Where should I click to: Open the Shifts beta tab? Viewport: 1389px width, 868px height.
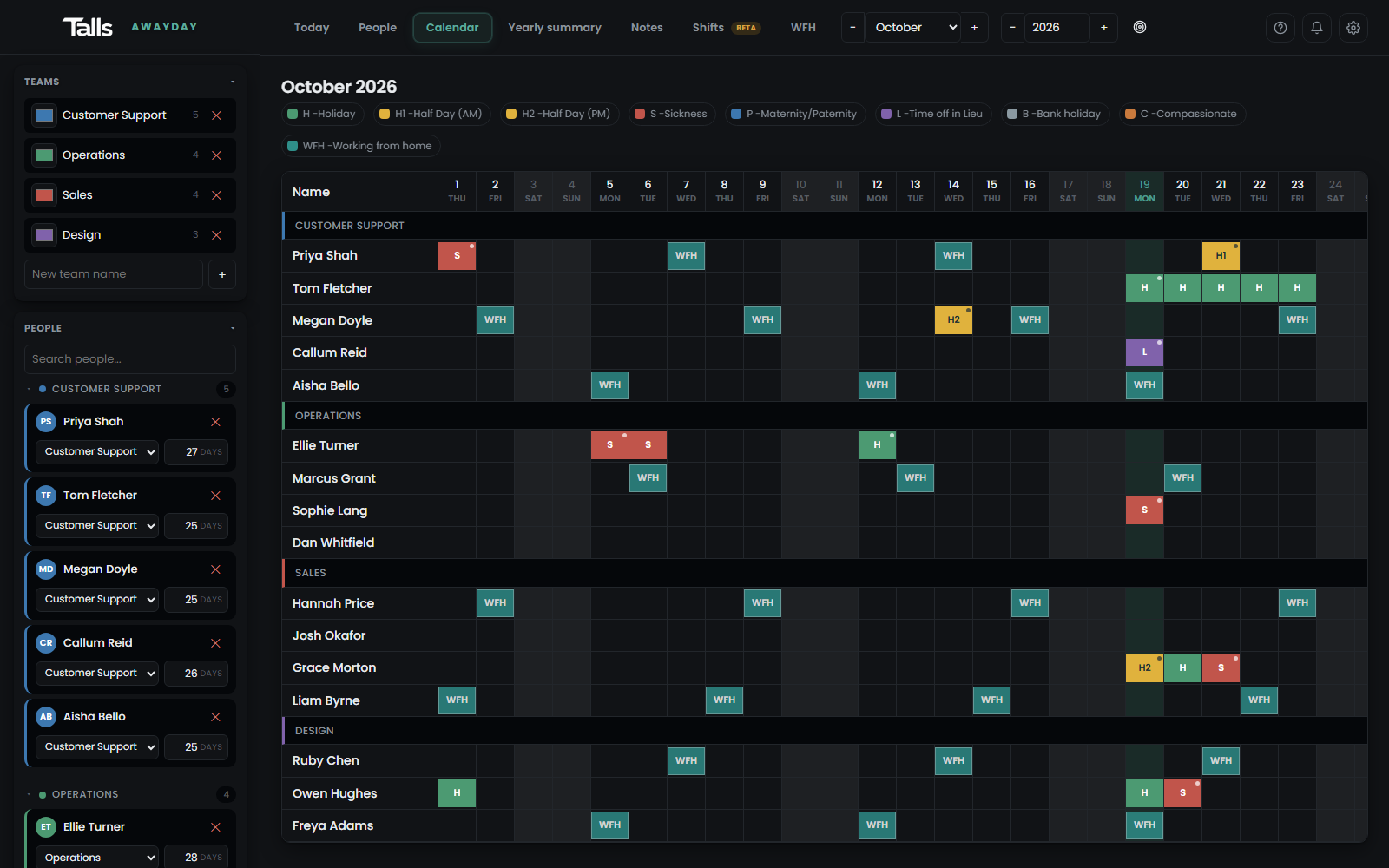[726, 28]
